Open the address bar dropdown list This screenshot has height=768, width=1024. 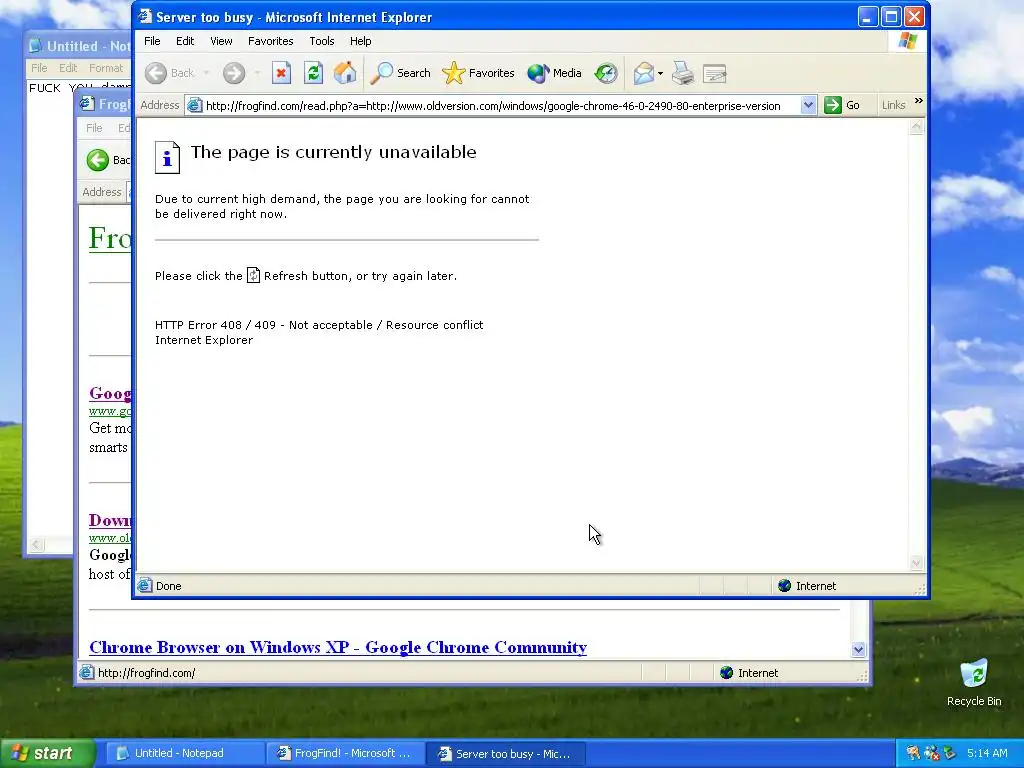coord(808,105)
